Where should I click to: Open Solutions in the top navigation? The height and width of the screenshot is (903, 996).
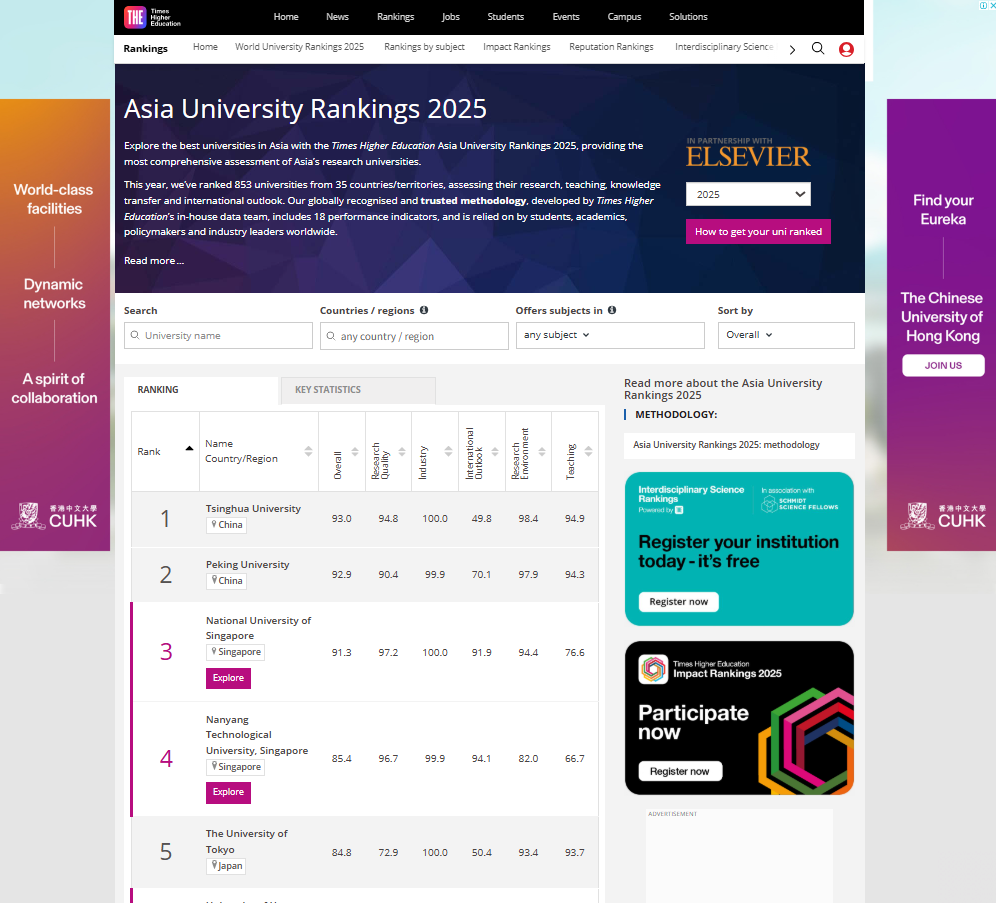coord(688,17)
